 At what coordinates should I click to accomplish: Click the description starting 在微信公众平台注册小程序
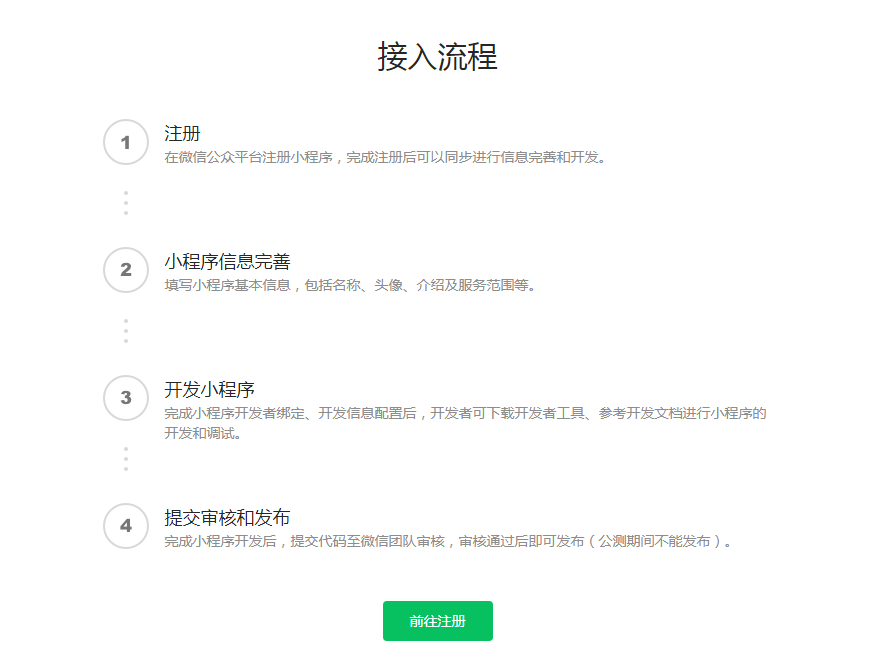(385, 157)
